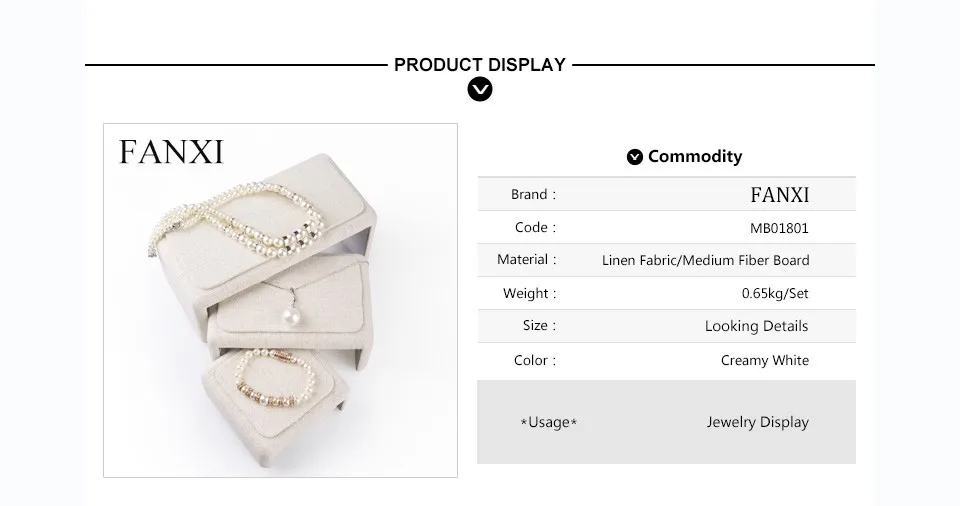The image size is (960, 506).
Task: Click the Weight row label
Action: (x=529, y=294)
